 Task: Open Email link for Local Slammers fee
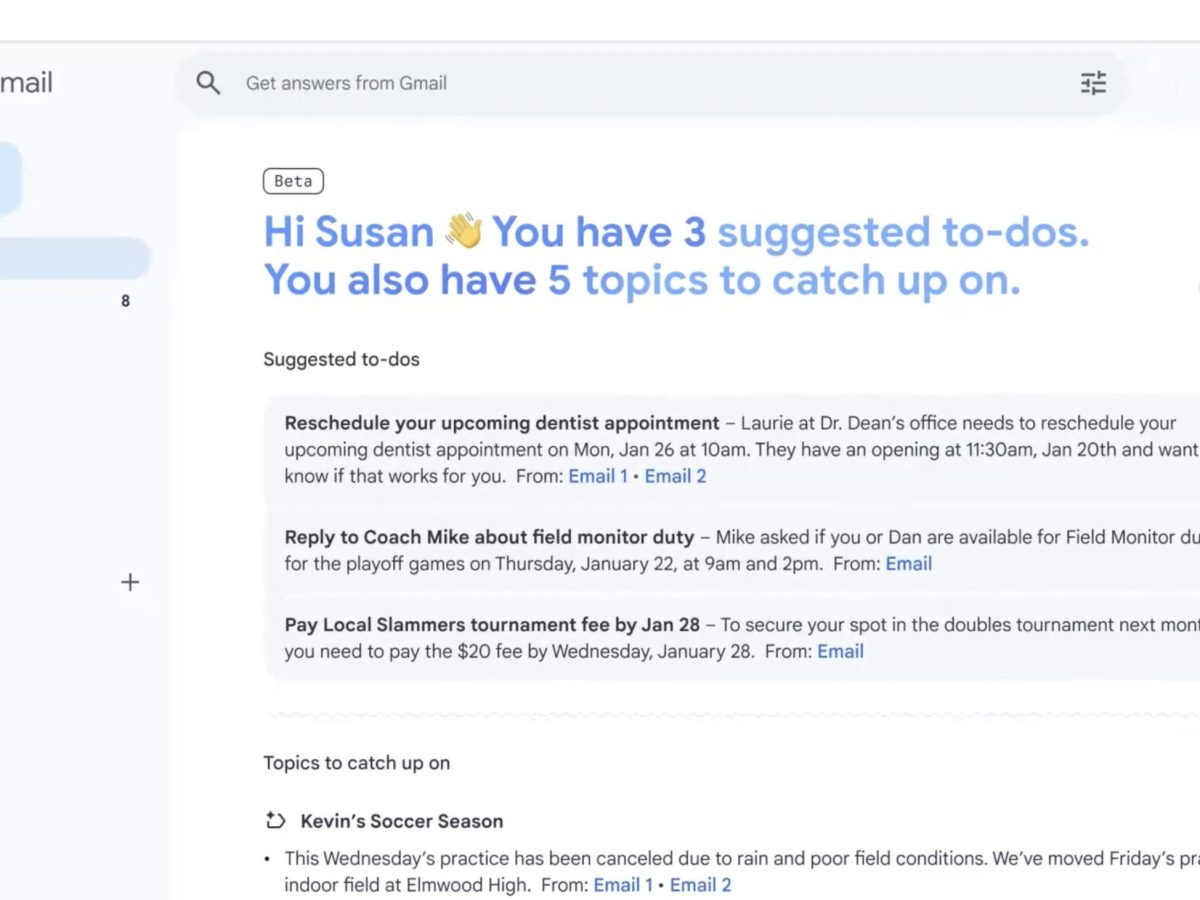coord(840,652)
